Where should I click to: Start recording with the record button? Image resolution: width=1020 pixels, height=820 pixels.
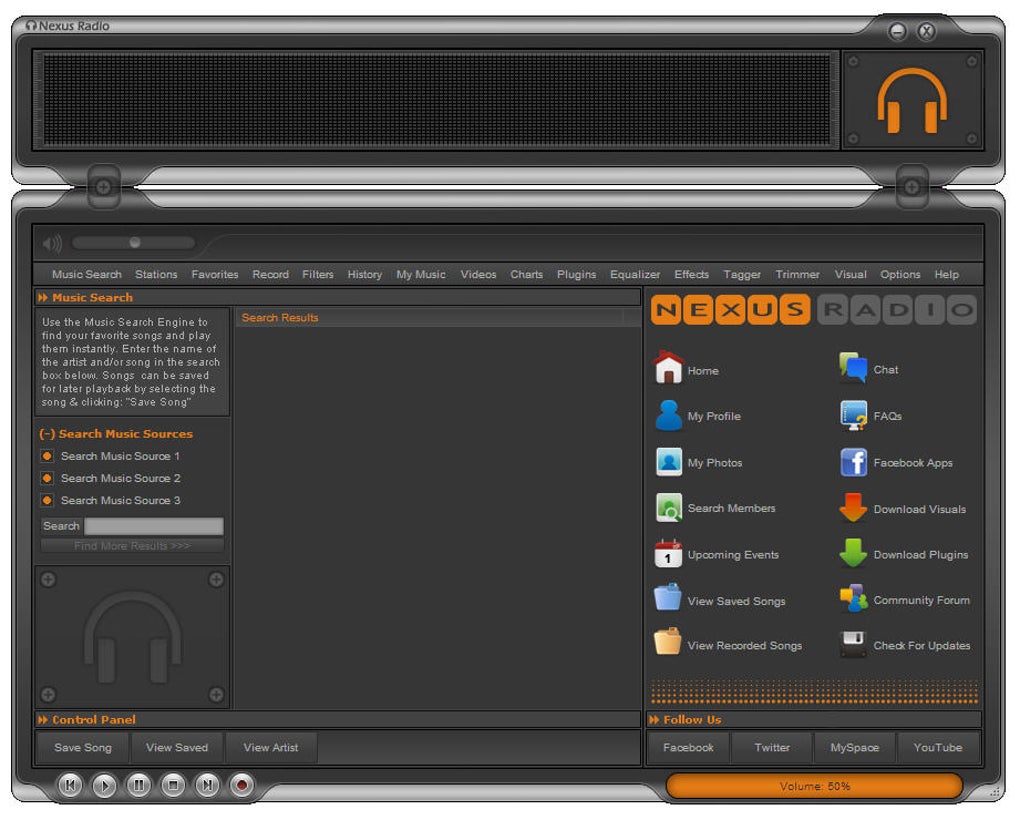coord(241,785)
